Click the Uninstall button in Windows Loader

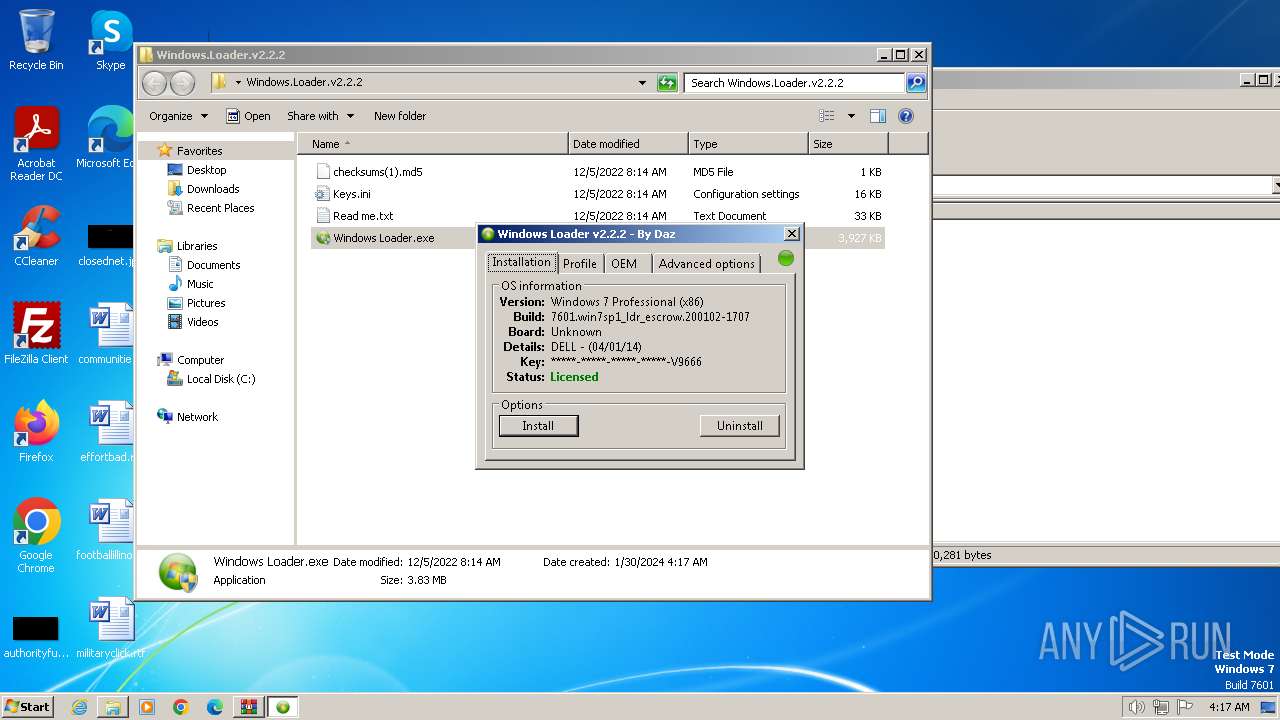click(740, 426)
